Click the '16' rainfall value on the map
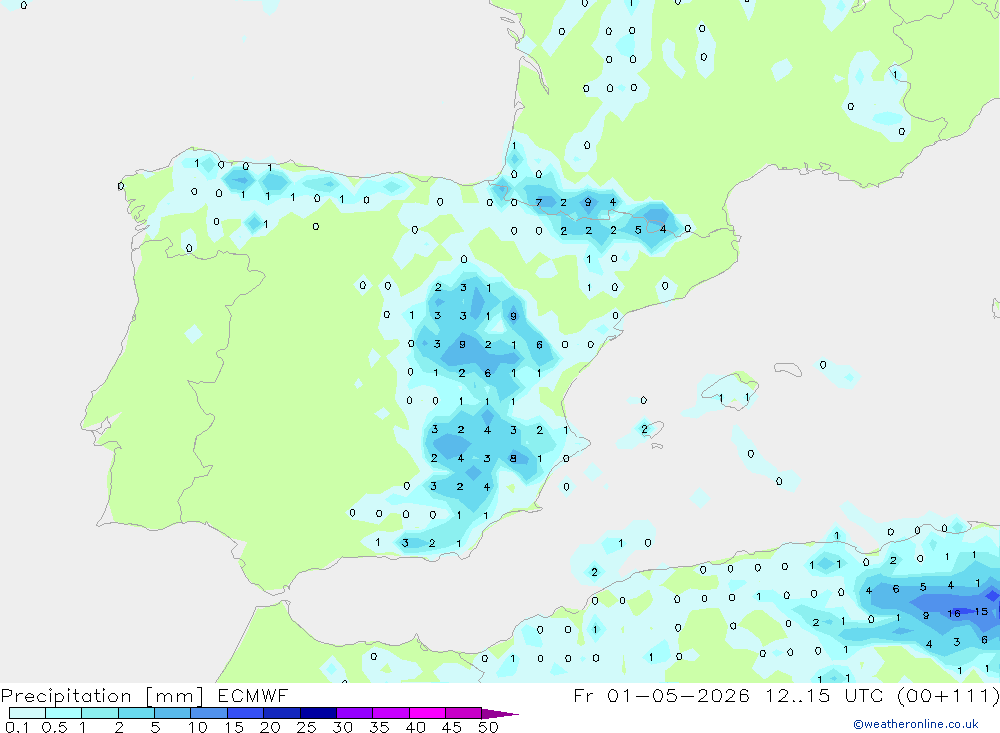Image resolution: width=1000 pixels, height=733 pixels. pyautogui.click(x=954, y=613)
